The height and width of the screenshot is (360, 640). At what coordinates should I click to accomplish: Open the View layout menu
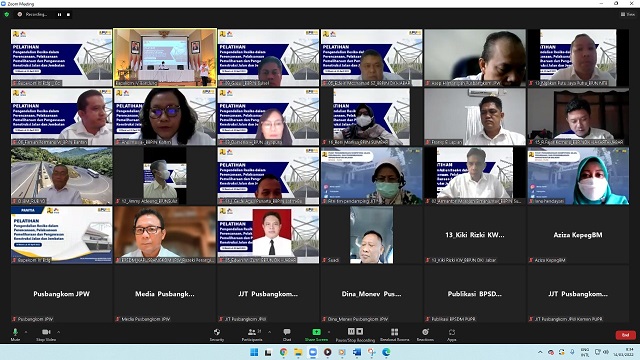[x=628, y=14]
